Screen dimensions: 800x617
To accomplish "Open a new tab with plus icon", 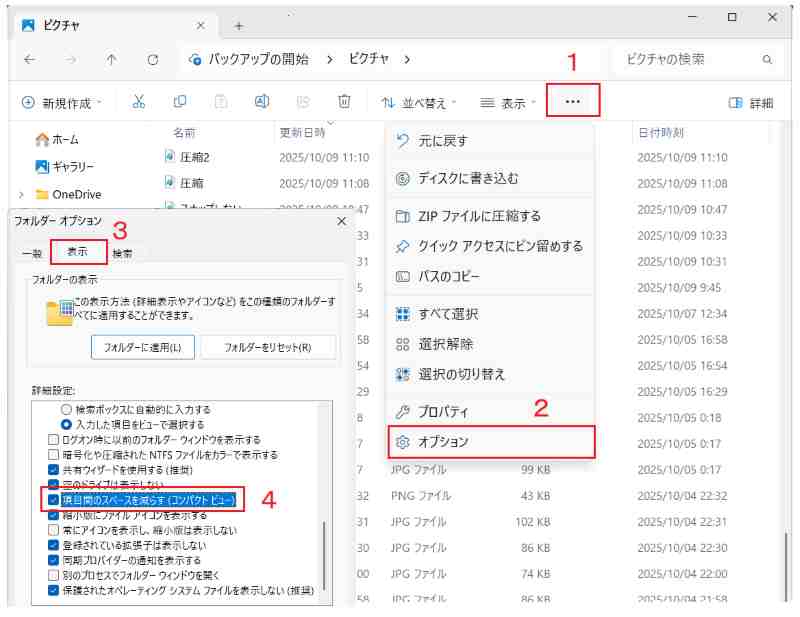I will 239,26.
